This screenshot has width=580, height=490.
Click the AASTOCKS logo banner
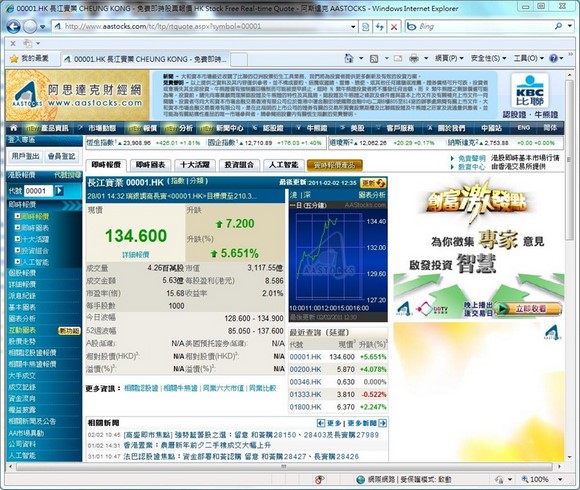[x=77, y=95]
